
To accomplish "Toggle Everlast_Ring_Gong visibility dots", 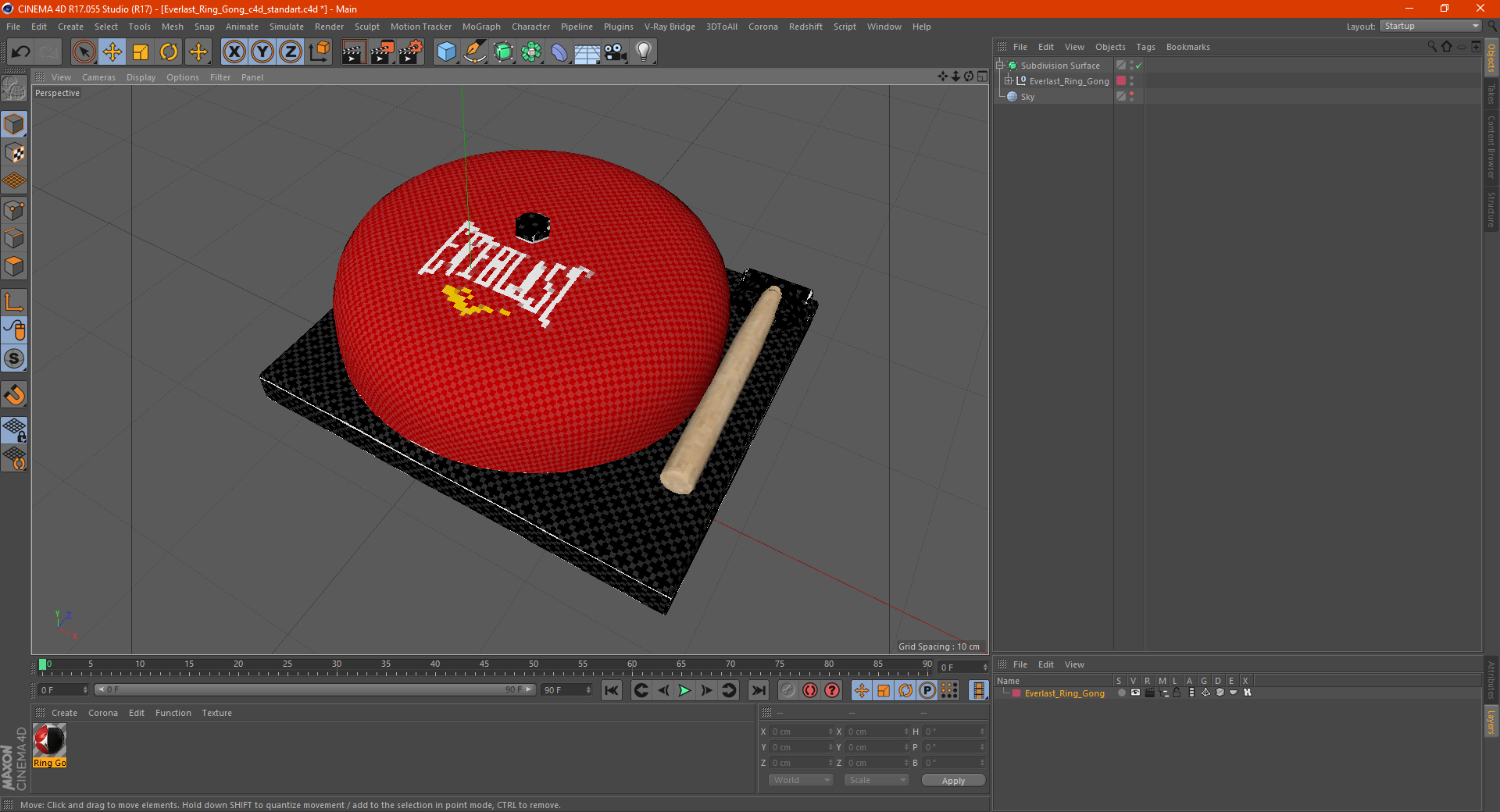I will click(1131, 81).
